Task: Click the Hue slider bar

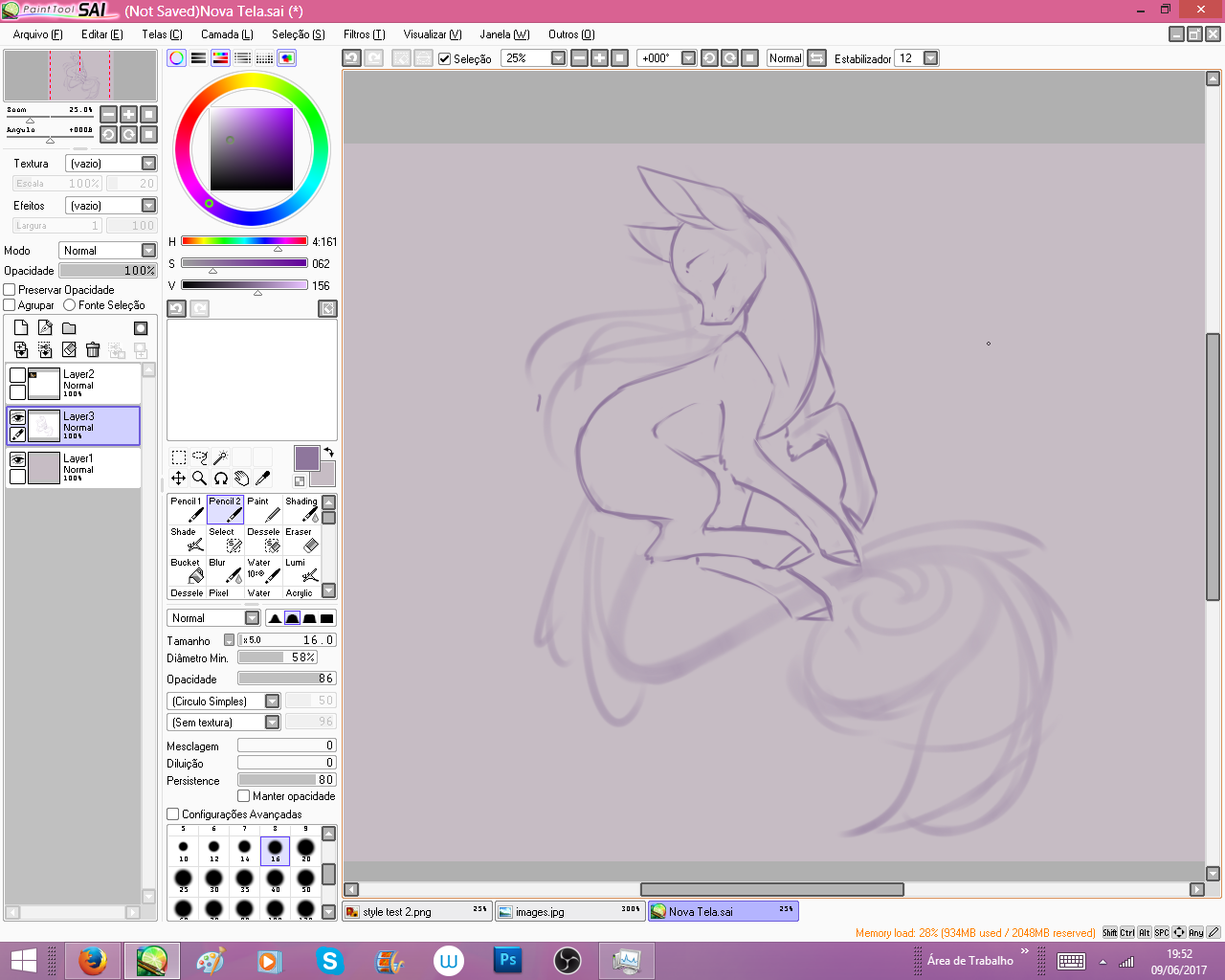Action: pos(244,241)
